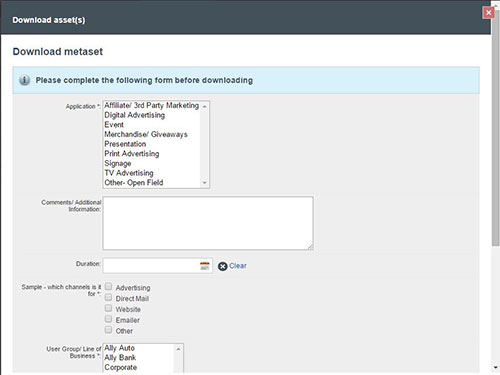The width and height of the screenshot is (500, 375).
Task: Check the Direct Mail checkbox
Action: 108,297
